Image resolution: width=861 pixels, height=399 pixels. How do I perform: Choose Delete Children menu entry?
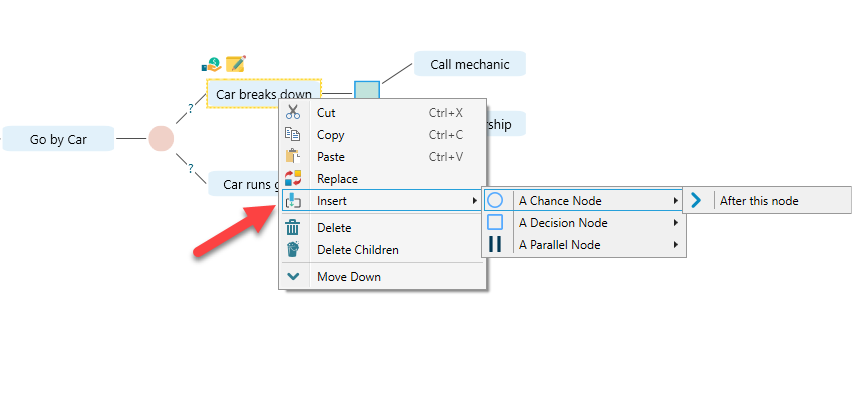click(383, 250)
